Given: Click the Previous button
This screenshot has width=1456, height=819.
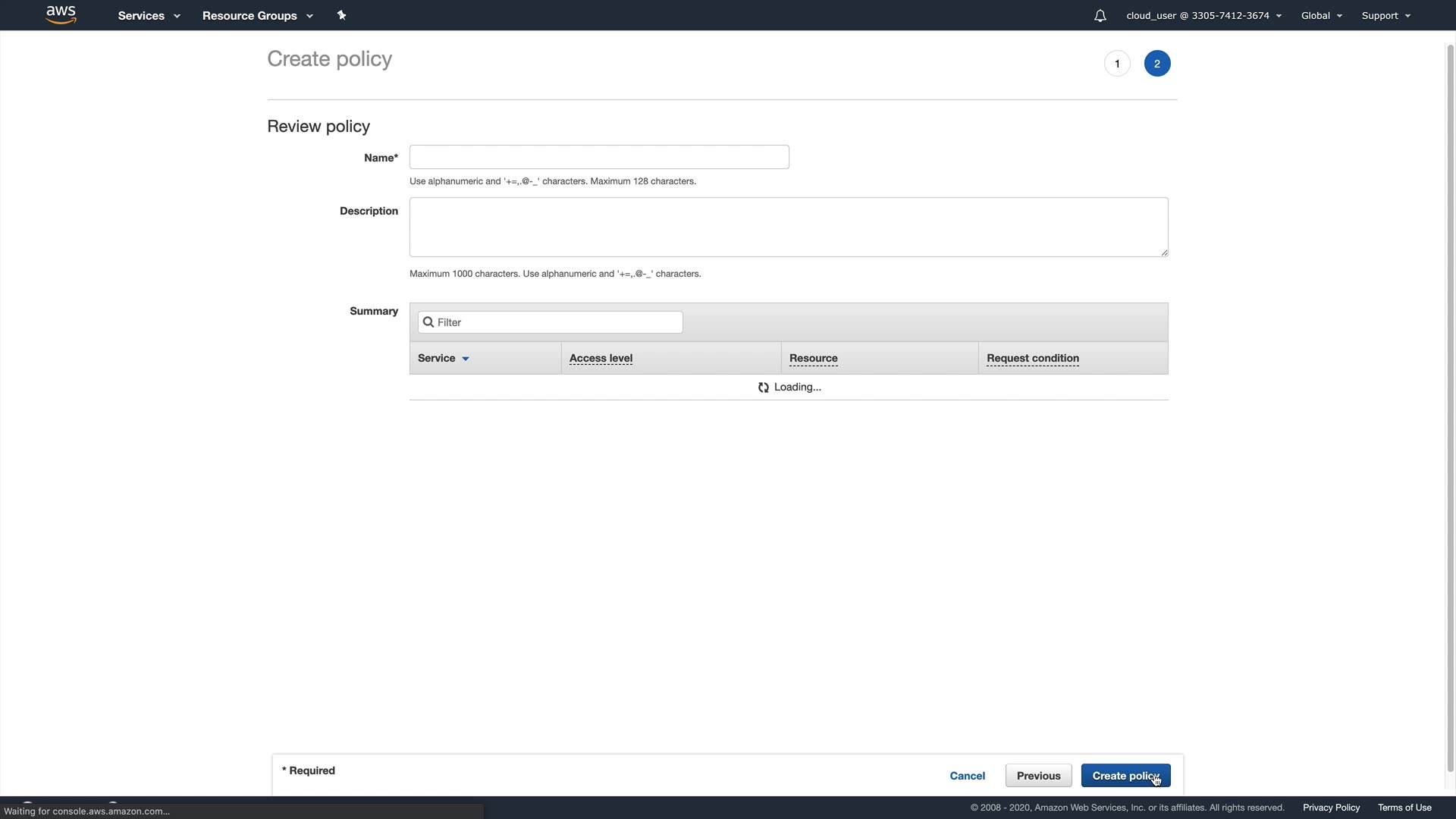Looking at the screenshot, I should (1038, 776).
